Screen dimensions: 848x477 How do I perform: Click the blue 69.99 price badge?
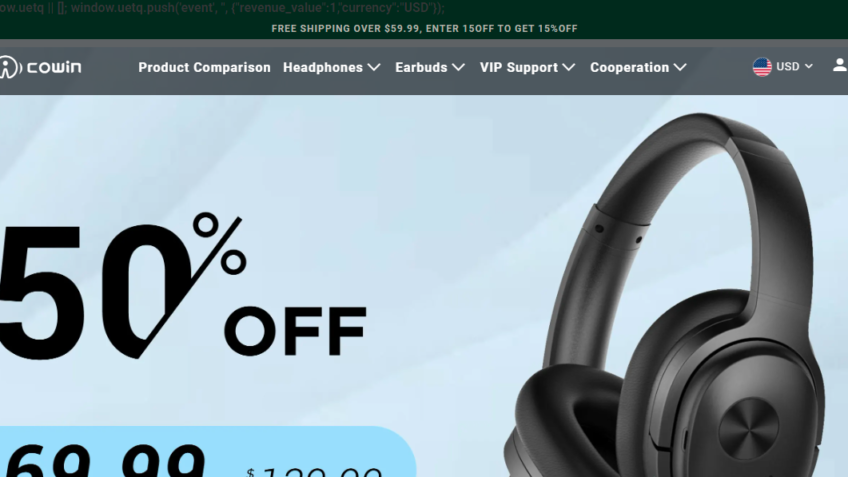(x=206, y=452)
